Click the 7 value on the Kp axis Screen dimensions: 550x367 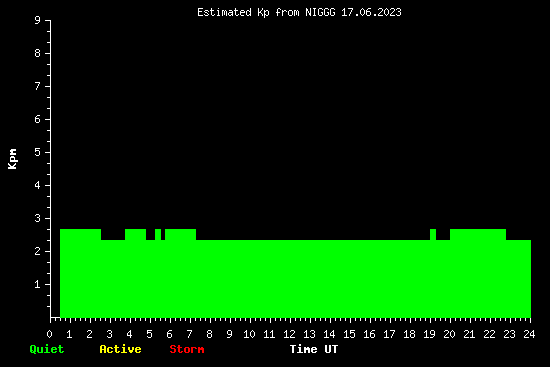coord(38,86)
